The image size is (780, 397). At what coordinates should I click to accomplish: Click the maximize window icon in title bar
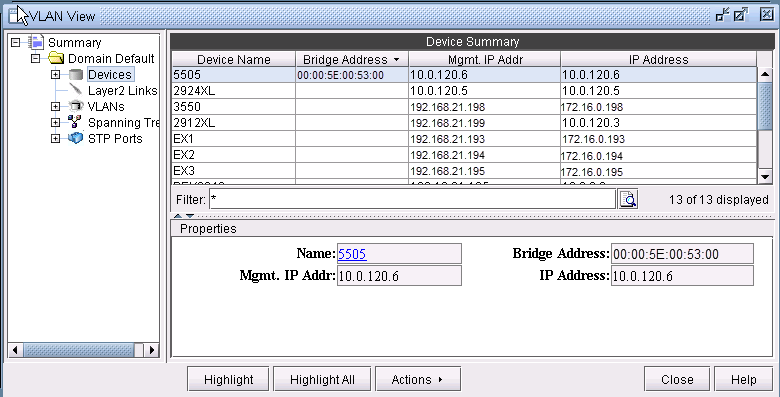(x=741, y=15)
